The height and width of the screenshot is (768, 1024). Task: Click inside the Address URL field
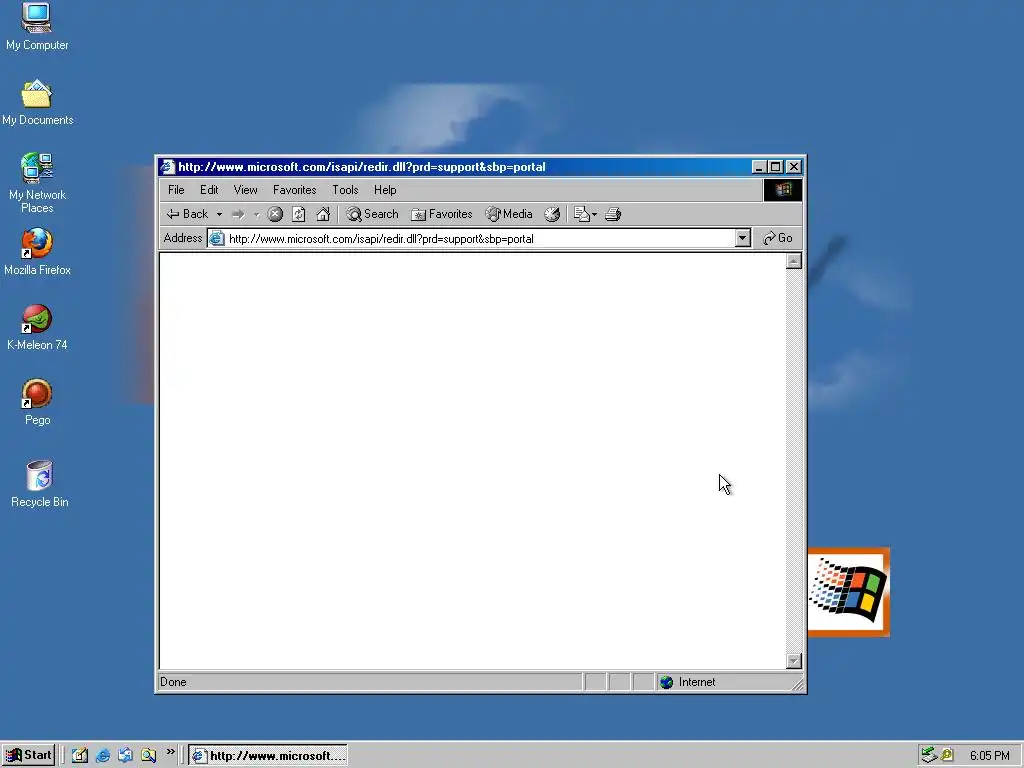coord(480,239)
